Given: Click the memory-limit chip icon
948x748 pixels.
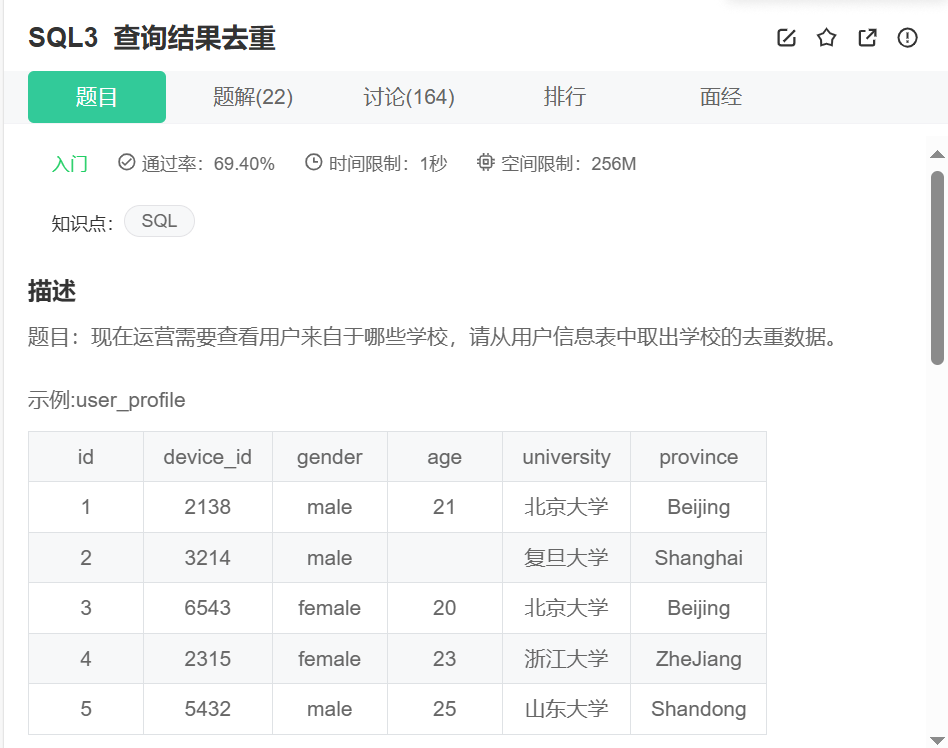Looking at the screenshot, I should [485, 162].
